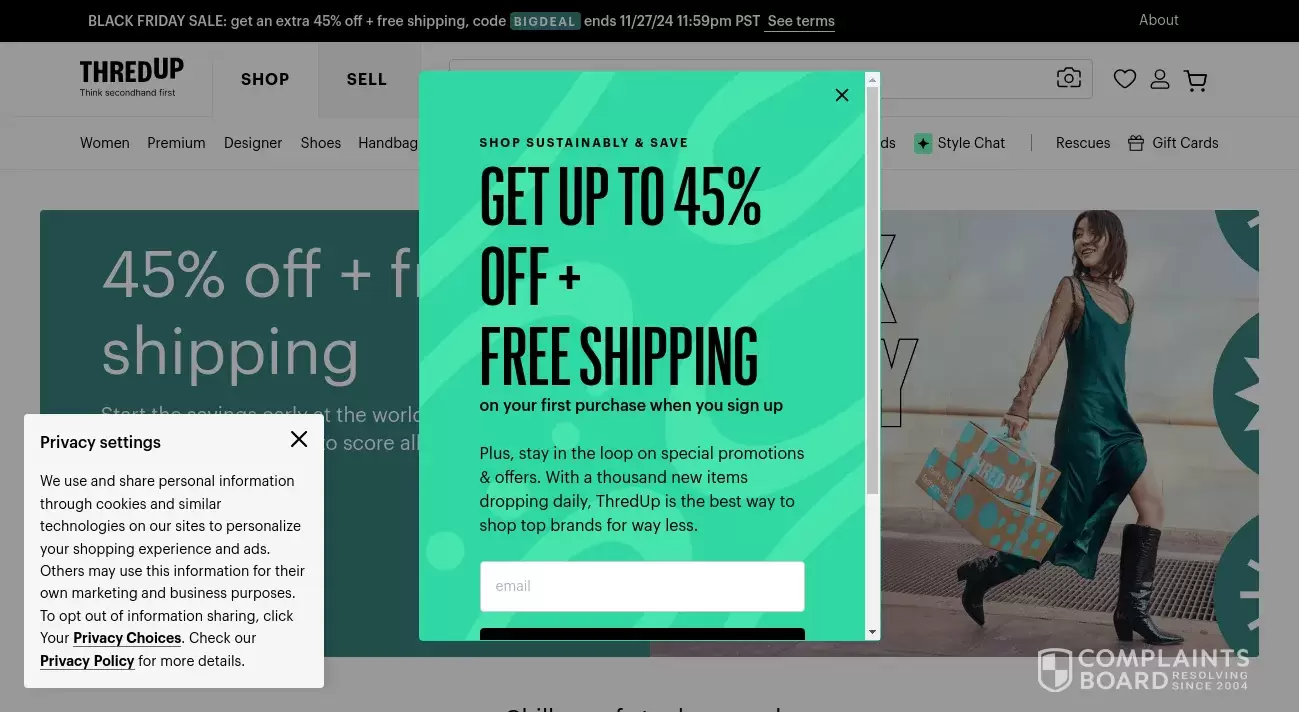
Task: Open the account profile icon
Action: click(1160, 79)
